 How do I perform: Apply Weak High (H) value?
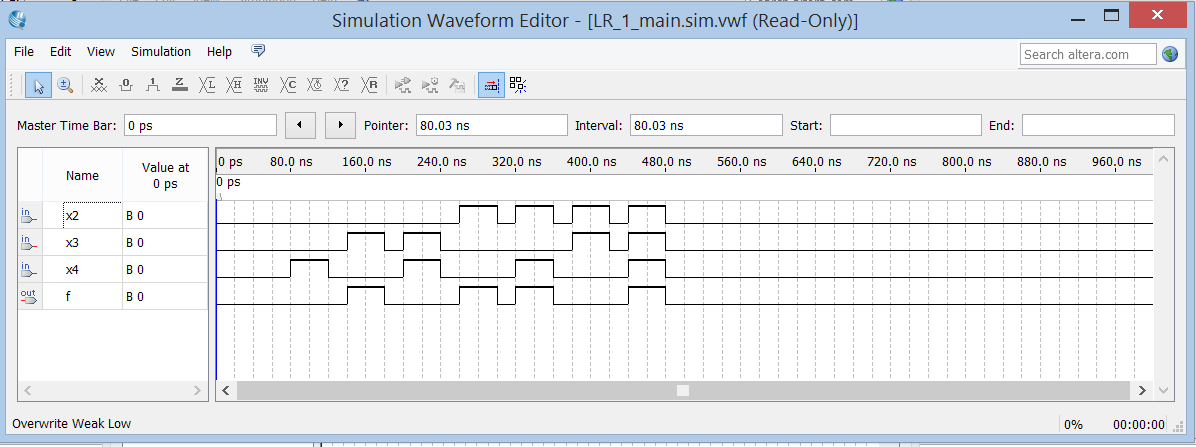click(234, 85)
